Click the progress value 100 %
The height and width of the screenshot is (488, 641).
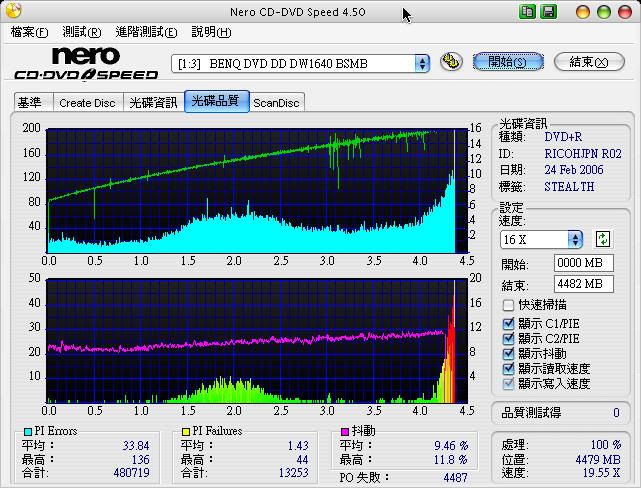point(606,445)
